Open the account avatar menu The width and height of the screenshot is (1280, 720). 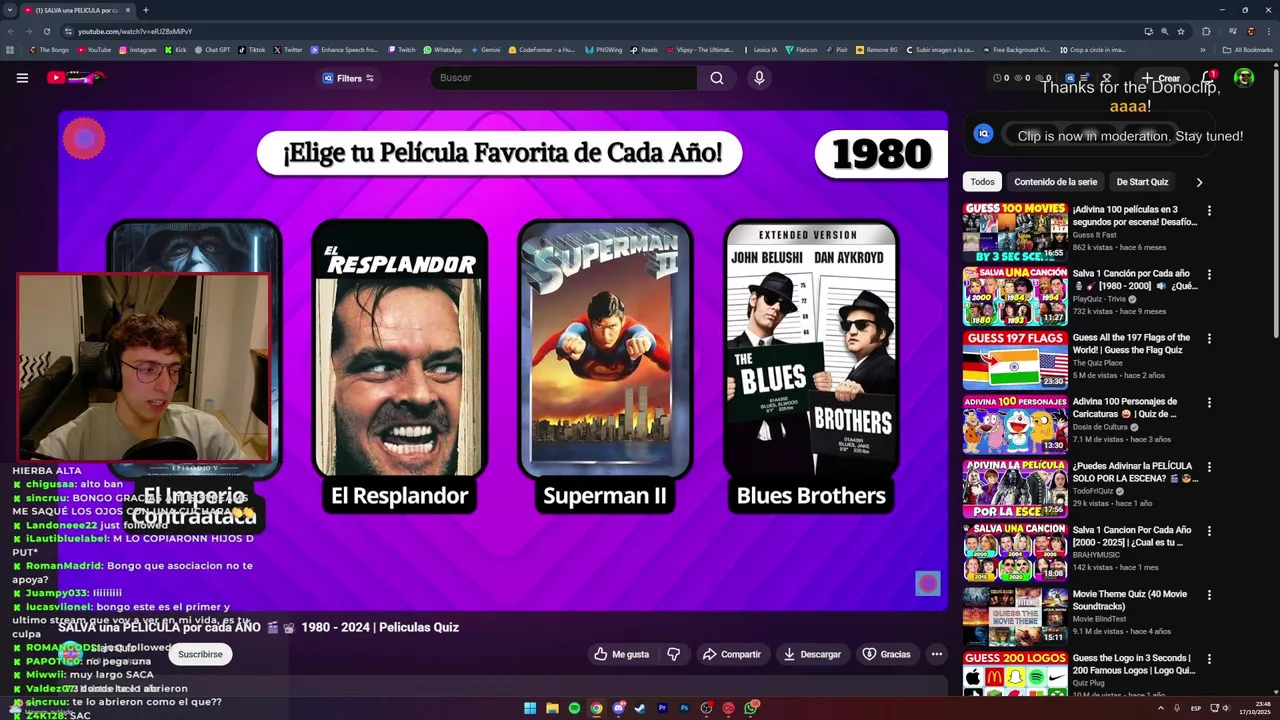(x=1244, y=78)
